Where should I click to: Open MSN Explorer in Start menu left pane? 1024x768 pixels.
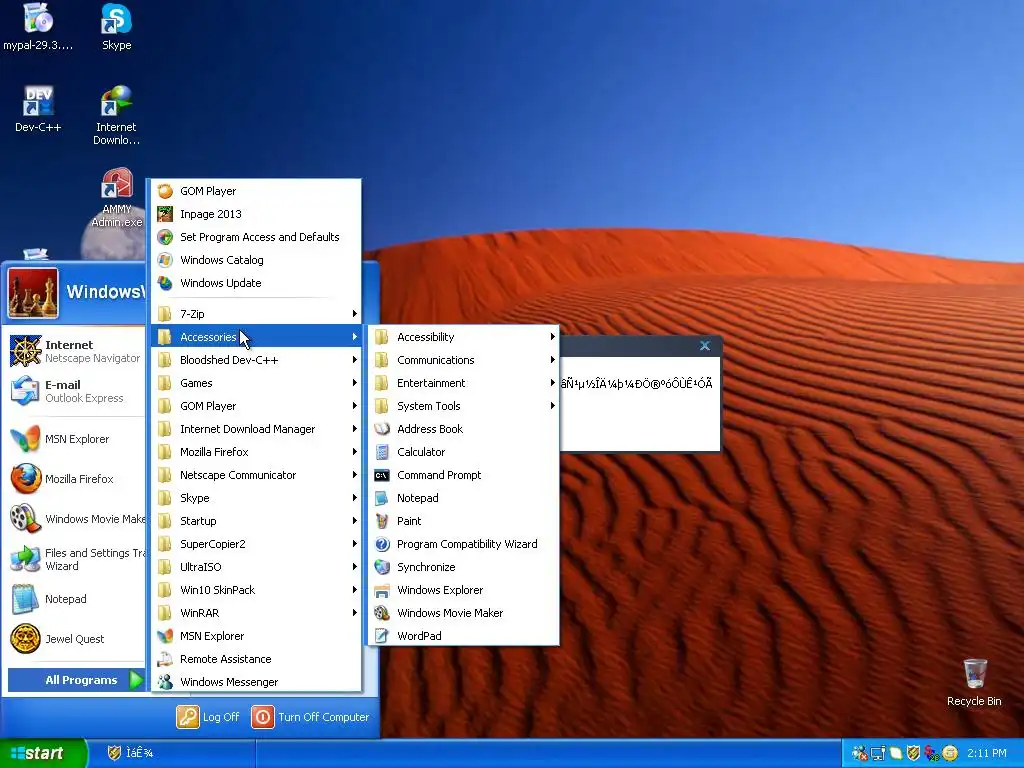point(76,439)
